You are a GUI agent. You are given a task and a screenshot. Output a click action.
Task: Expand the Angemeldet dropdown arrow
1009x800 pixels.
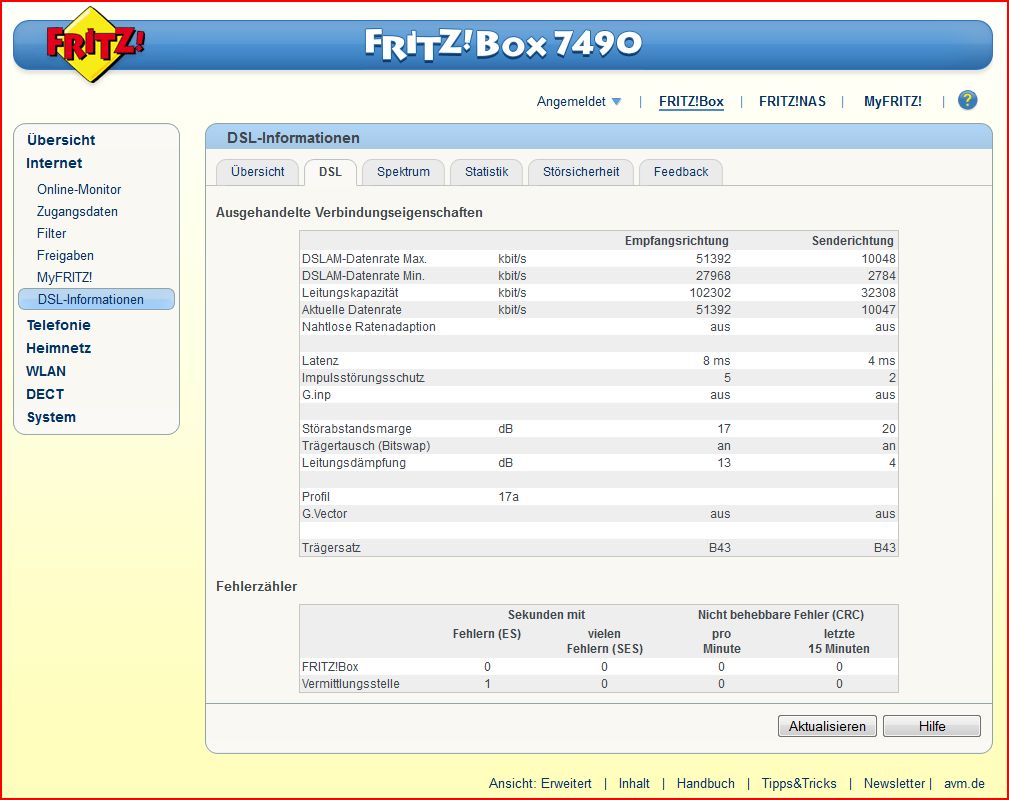point(616,102)
